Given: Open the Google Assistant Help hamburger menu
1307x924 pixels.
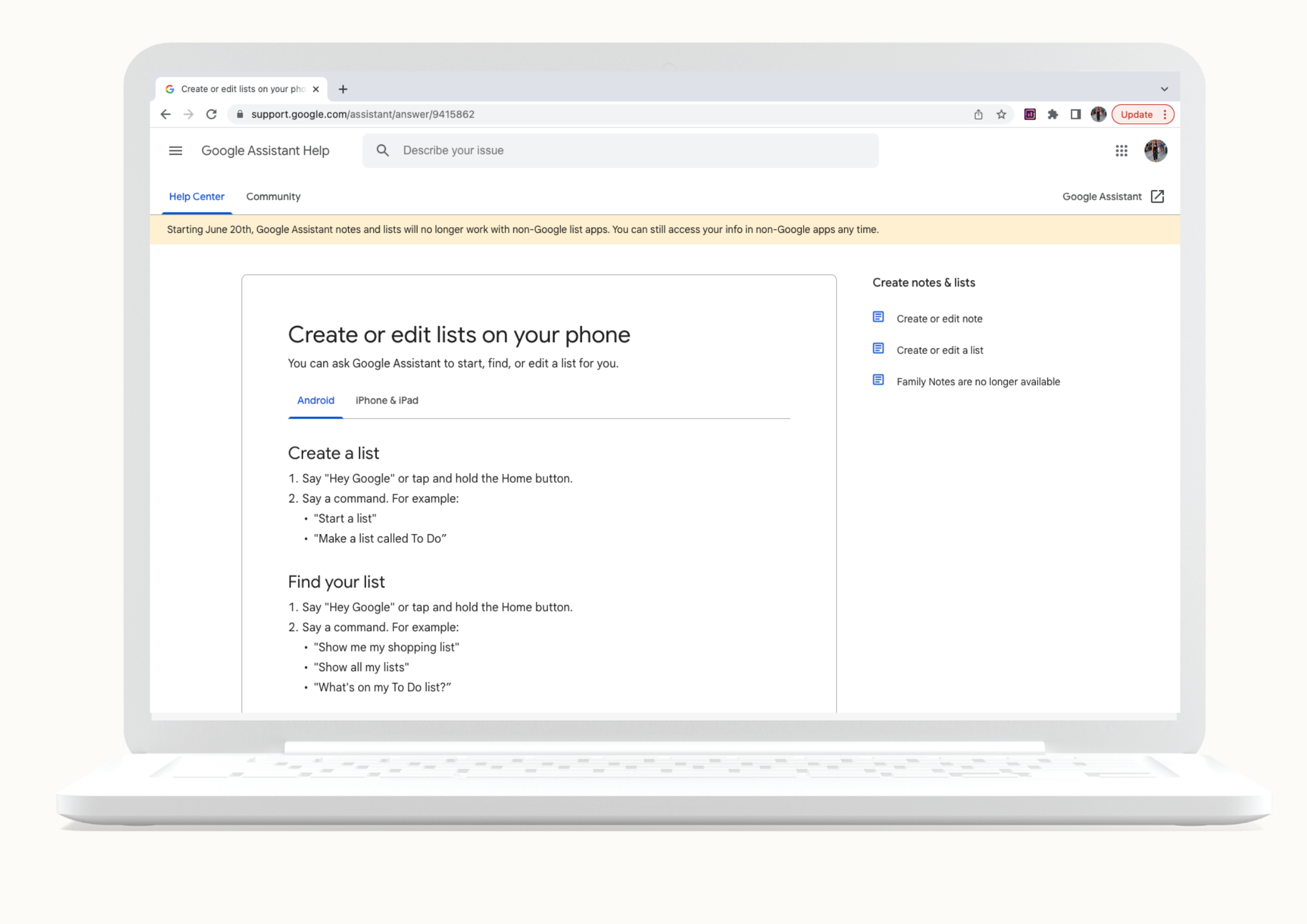Looking at the screenshot, I should click(x=175, y=151).
